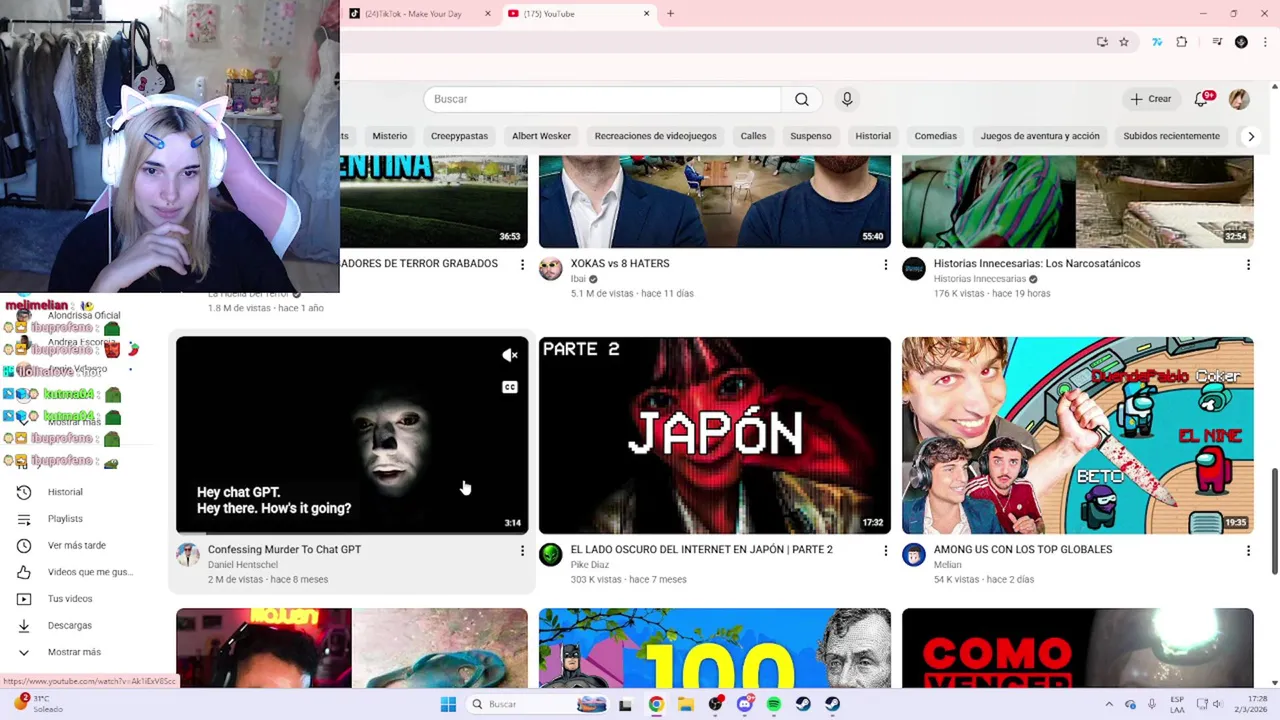1280x720 pixels.
Task: Open YouTube notifications bell
Action: tap(1202, 99)
